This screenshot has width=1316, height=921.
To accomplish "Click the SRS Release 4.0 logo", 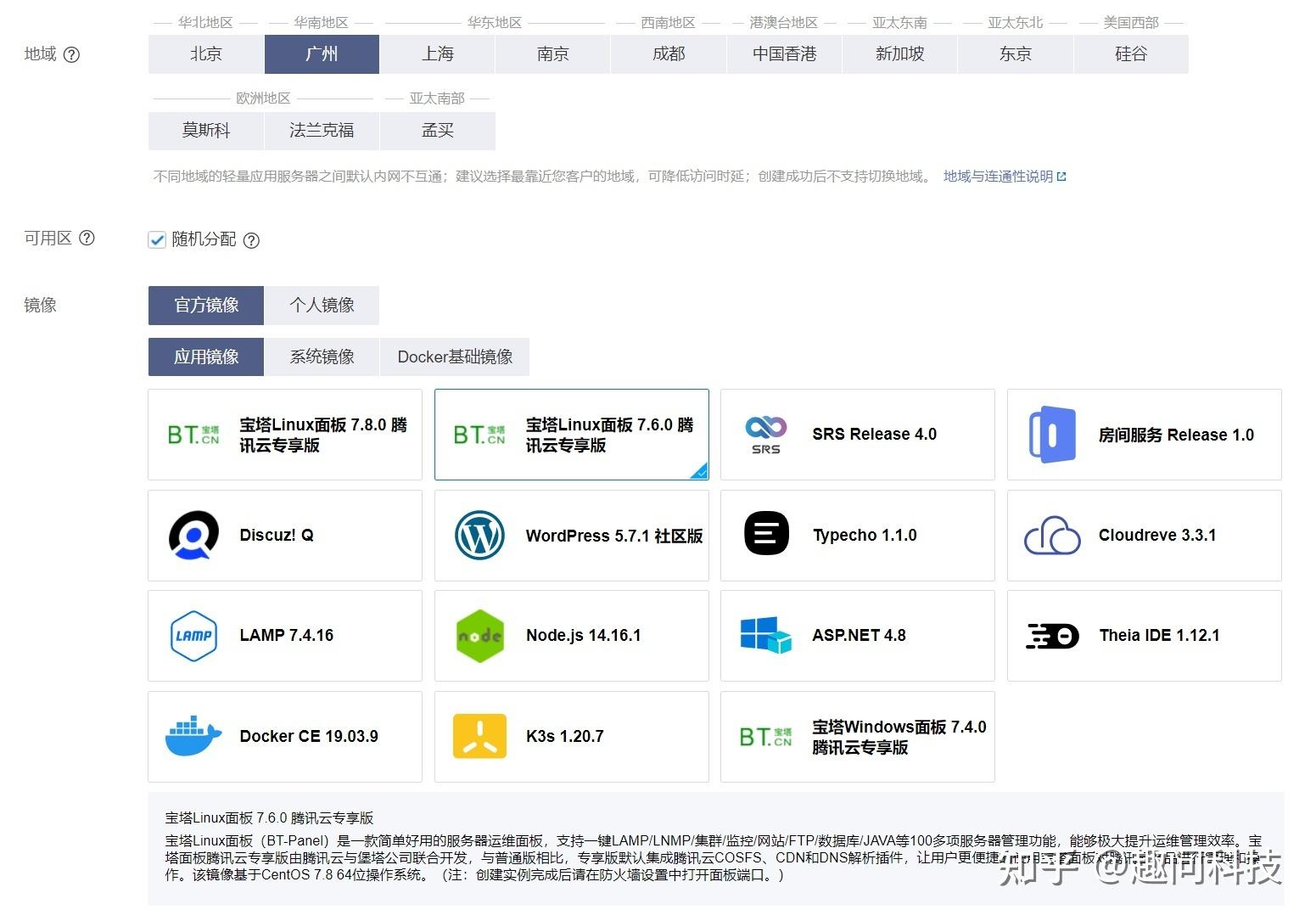I will pyautogui.click(x=766, y=435).
